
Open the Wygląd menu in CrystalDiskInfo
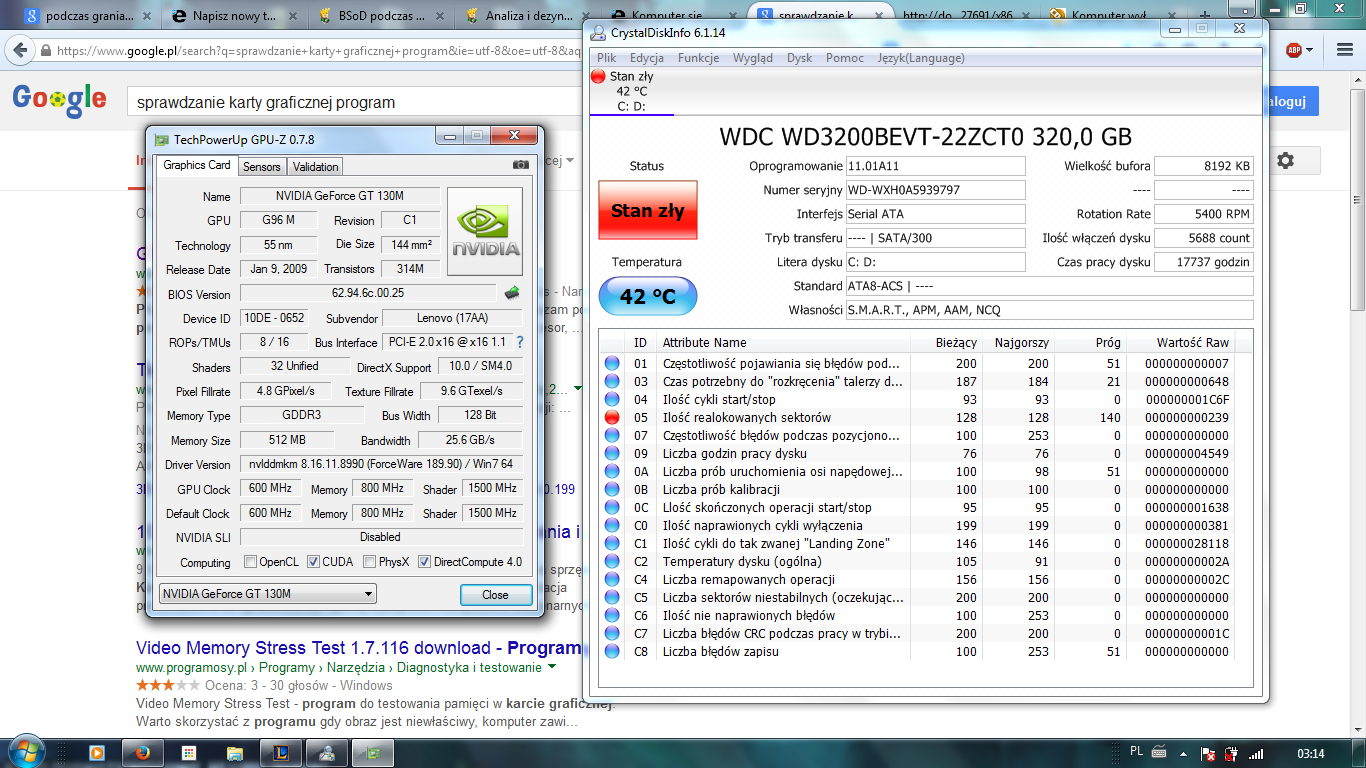753,58
